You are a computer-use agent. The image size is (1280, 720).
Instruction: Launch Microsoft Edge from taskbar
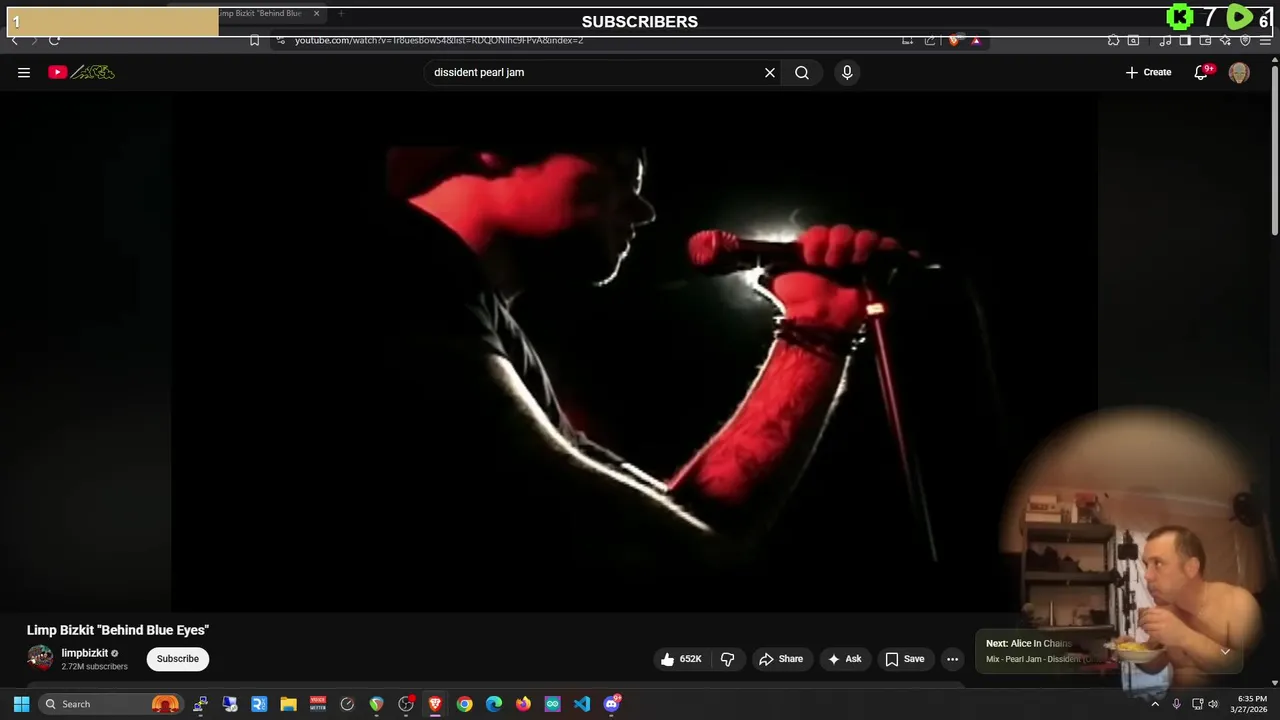tap(494, 704)
